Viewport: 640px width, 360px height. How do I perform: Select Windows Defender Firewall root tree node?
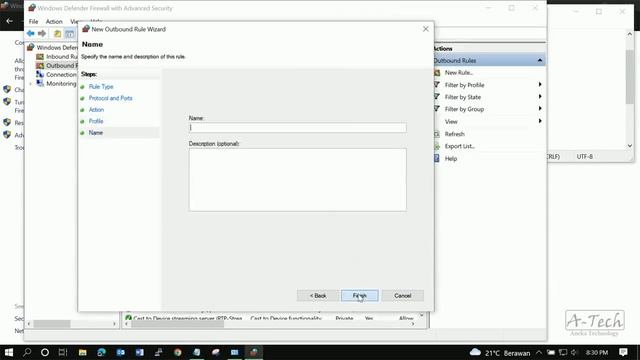point(57,47)
